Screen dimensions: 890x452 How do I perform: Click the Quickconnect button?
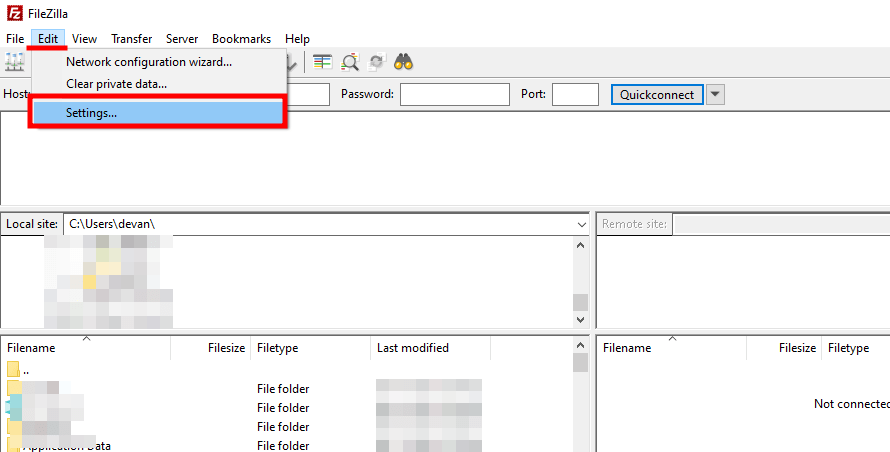tap(657, 95)
